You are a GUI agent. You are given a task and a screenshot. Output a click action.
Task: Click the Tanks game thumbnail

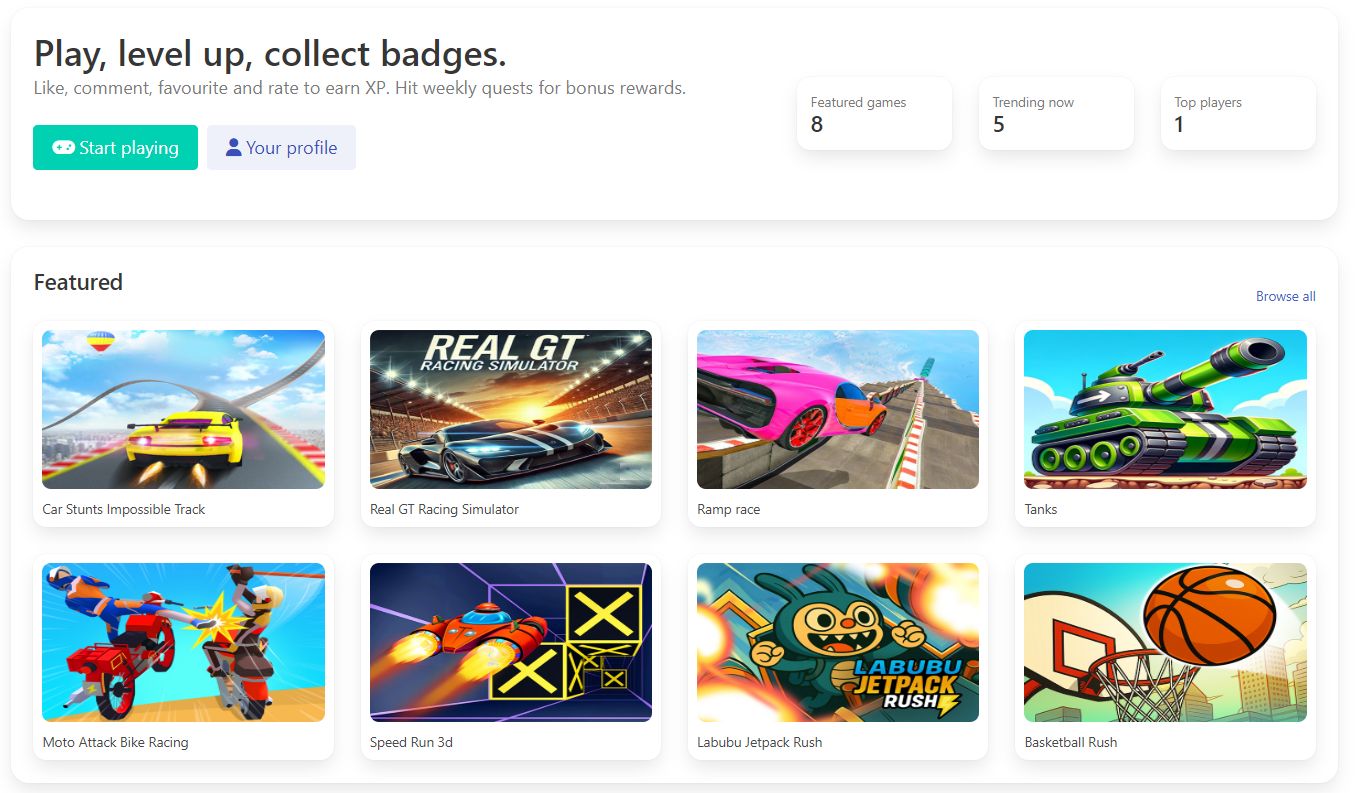click(1165, 409)
